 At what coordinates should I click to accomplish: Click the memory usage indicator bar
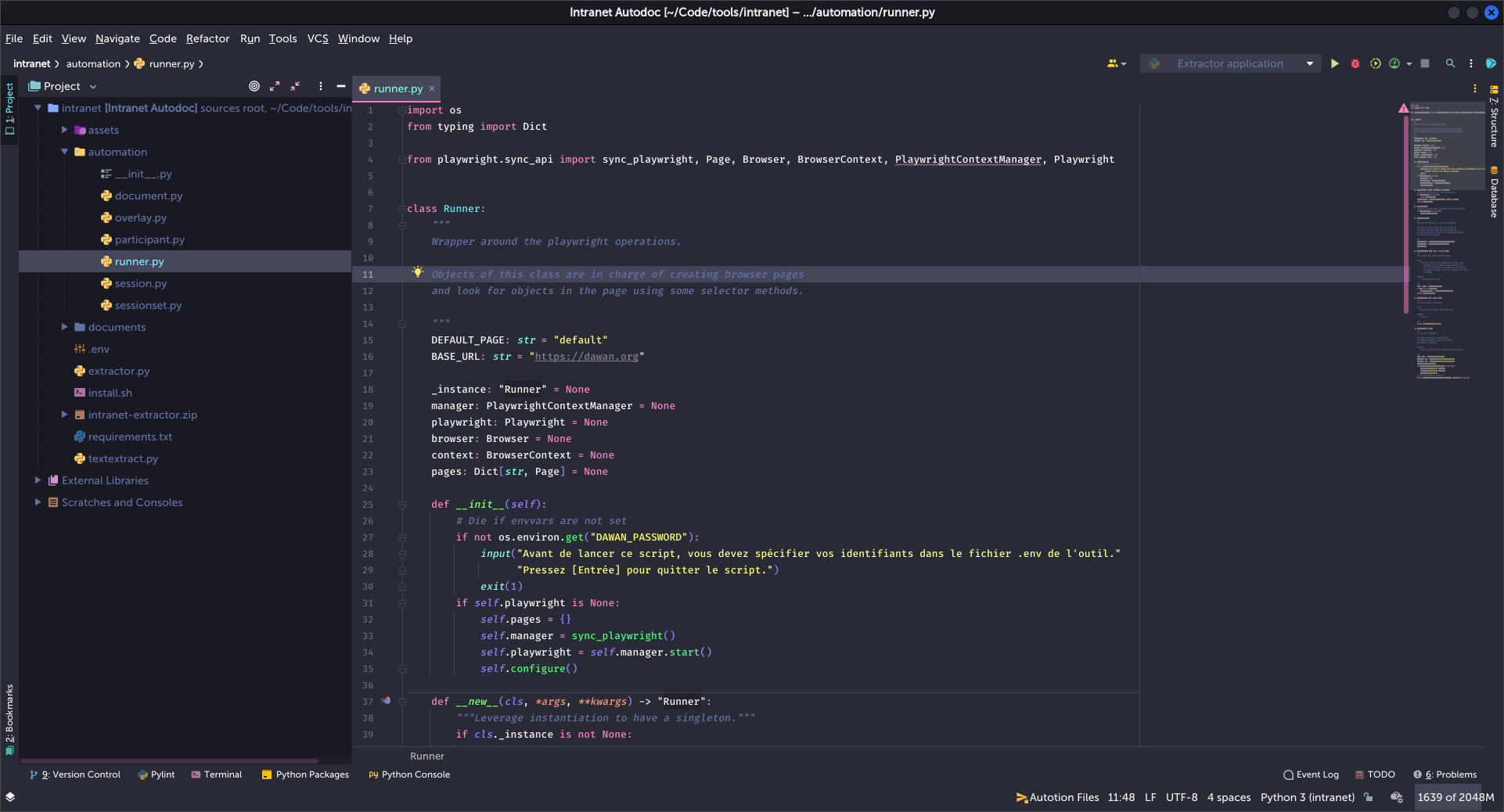pos(1455,797)
